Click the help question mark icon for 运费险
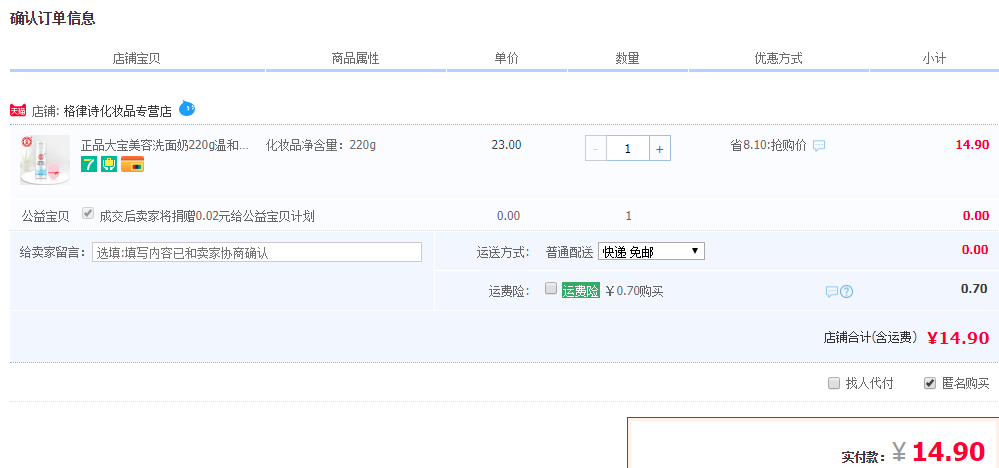The width and height of the screenshot is (999, 468). [846, 292]
